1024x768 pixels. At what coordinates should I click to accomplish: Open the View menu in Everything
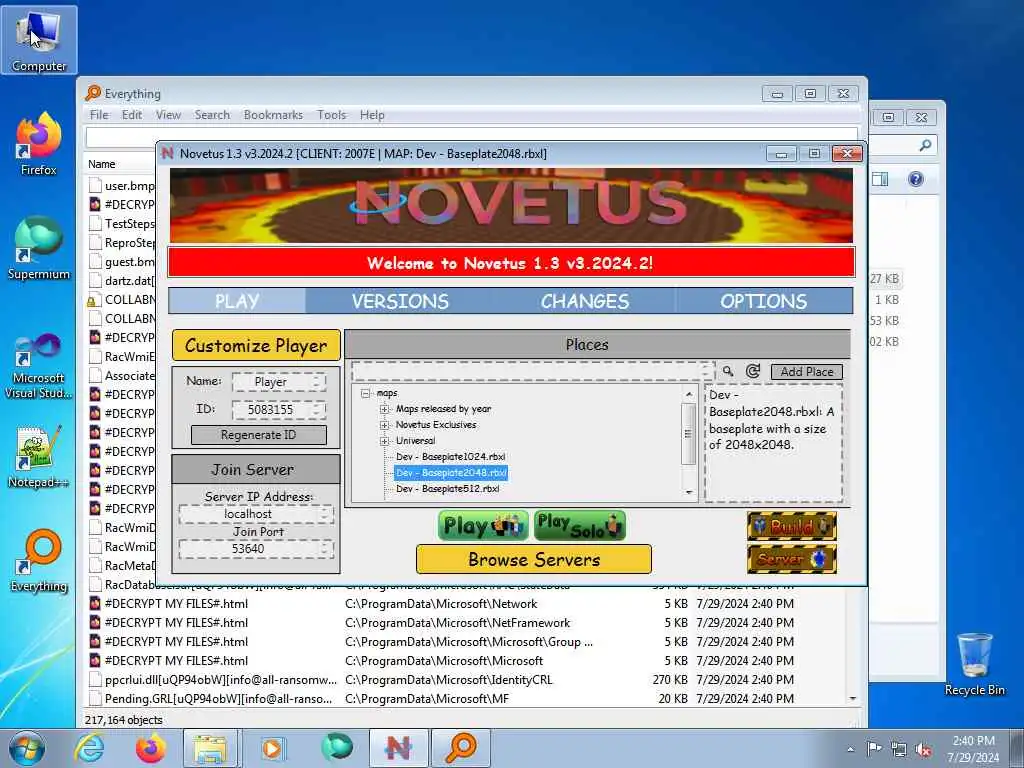tap(168, 115)
